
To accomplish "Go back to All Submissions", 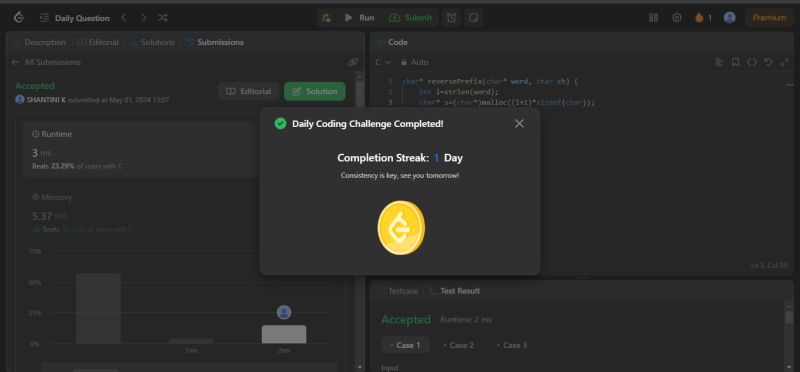I will coord(46,62).
